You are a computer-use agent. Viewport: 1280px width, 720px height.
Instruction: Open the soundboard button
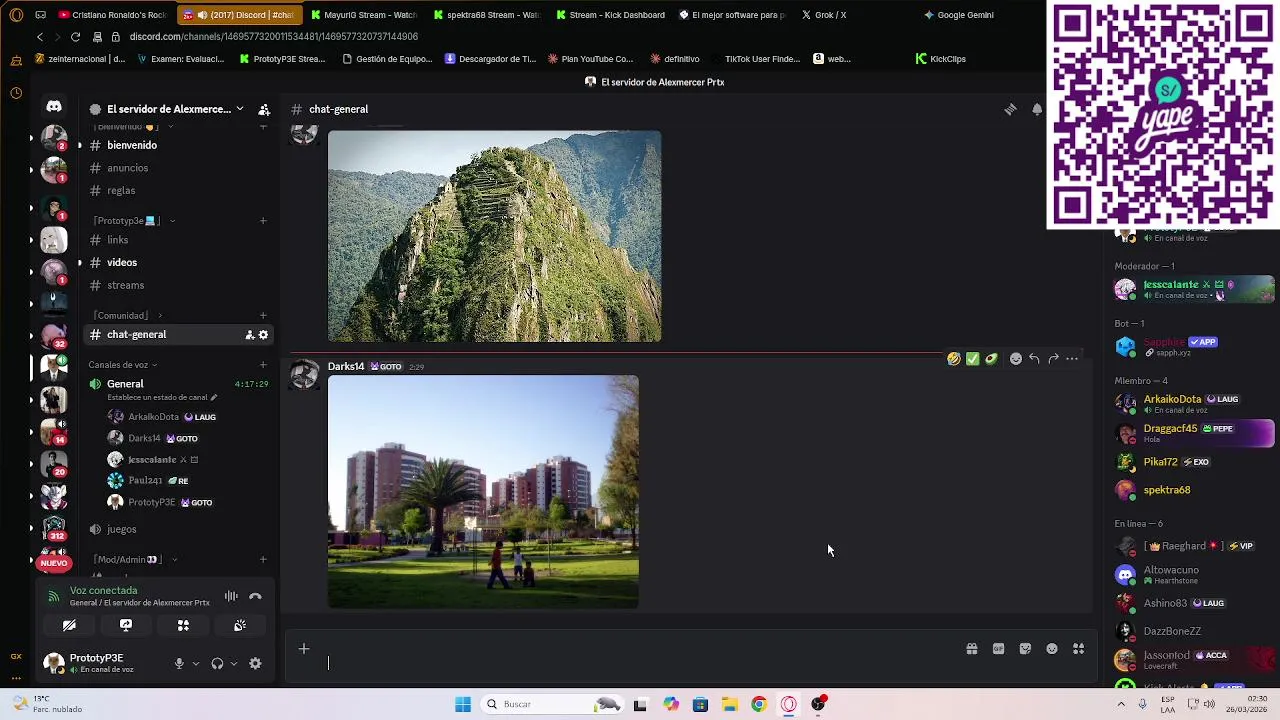pos(240,625)
